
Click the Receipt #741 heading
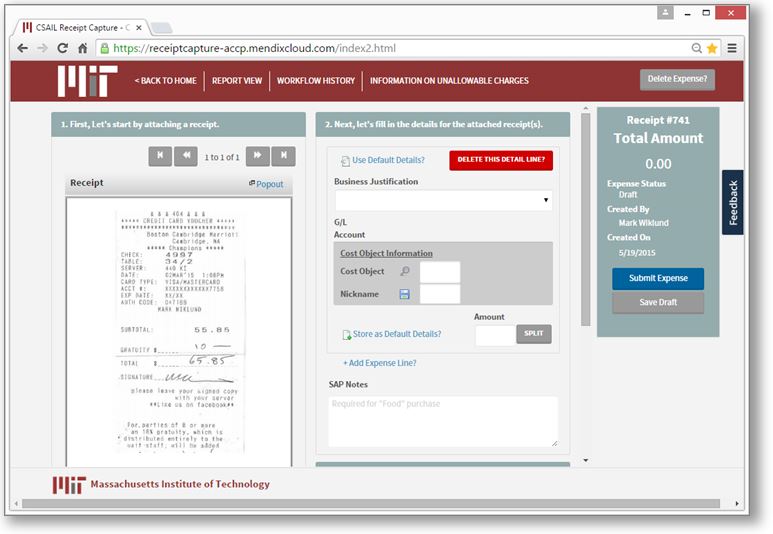point(658,120)
